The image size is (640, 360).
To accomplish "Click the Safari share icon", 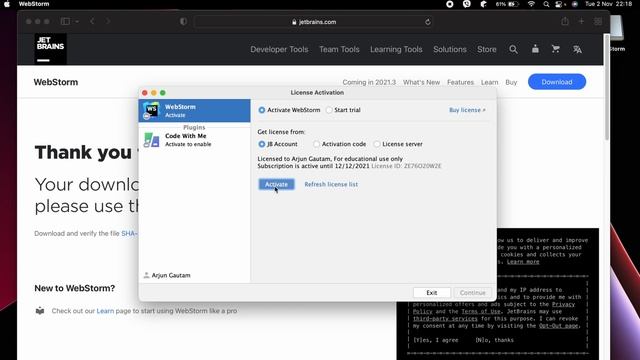I will 565,21.
